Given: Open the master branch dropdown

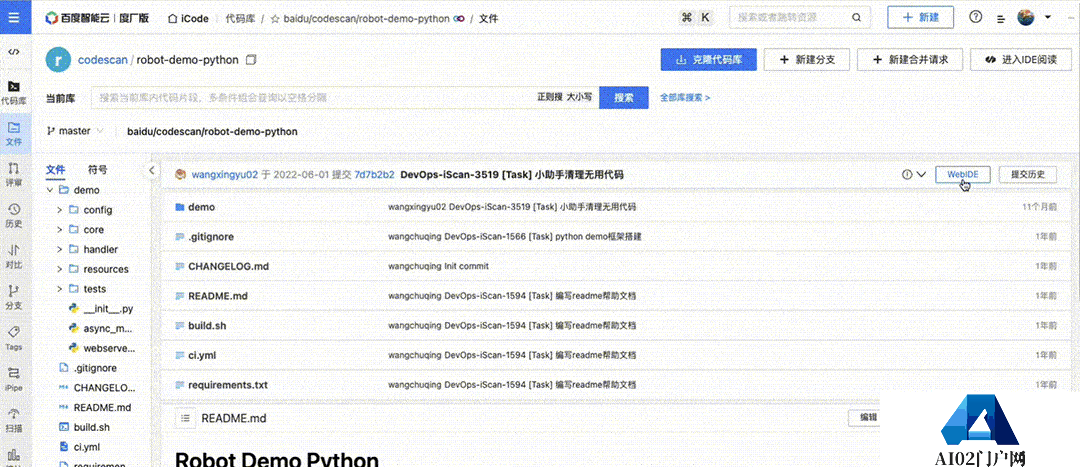Looking at the screenshot, I should 75,131.
